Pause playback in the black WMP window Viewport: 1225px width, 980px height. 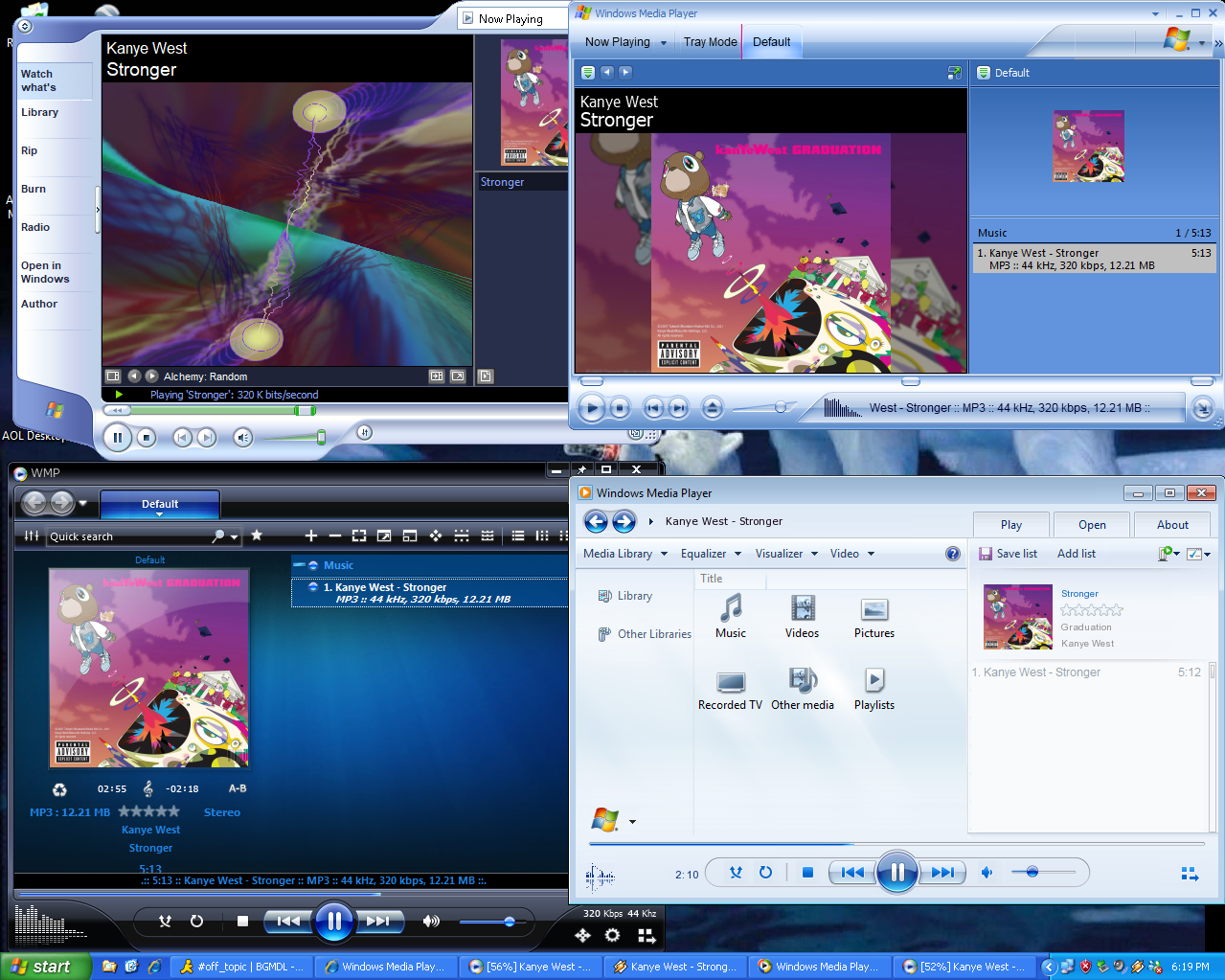pos(334,922)
